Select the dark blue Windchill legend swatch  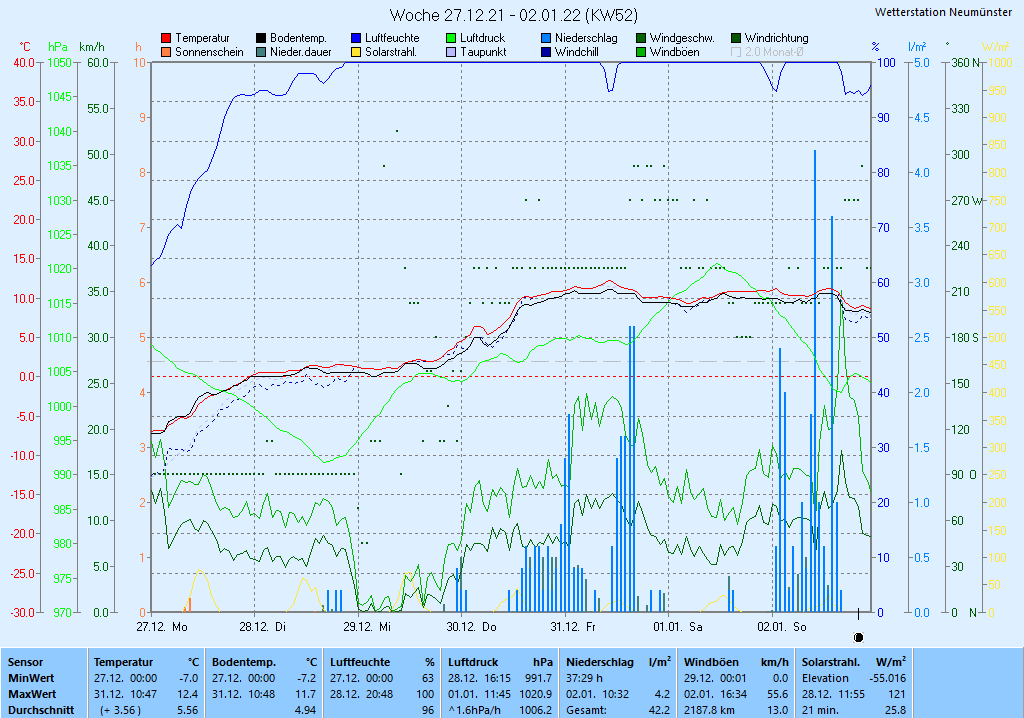click(x=546, y=52)
